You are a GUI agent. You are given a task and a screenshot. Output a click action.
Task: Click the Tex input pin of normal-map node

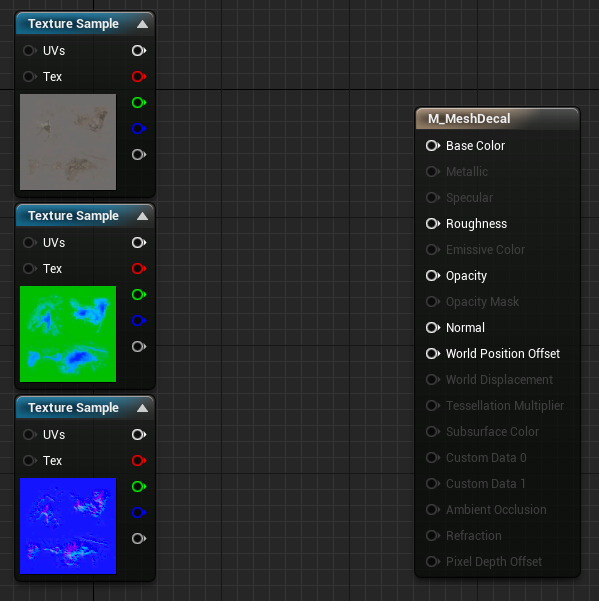(x=30, y=460)
